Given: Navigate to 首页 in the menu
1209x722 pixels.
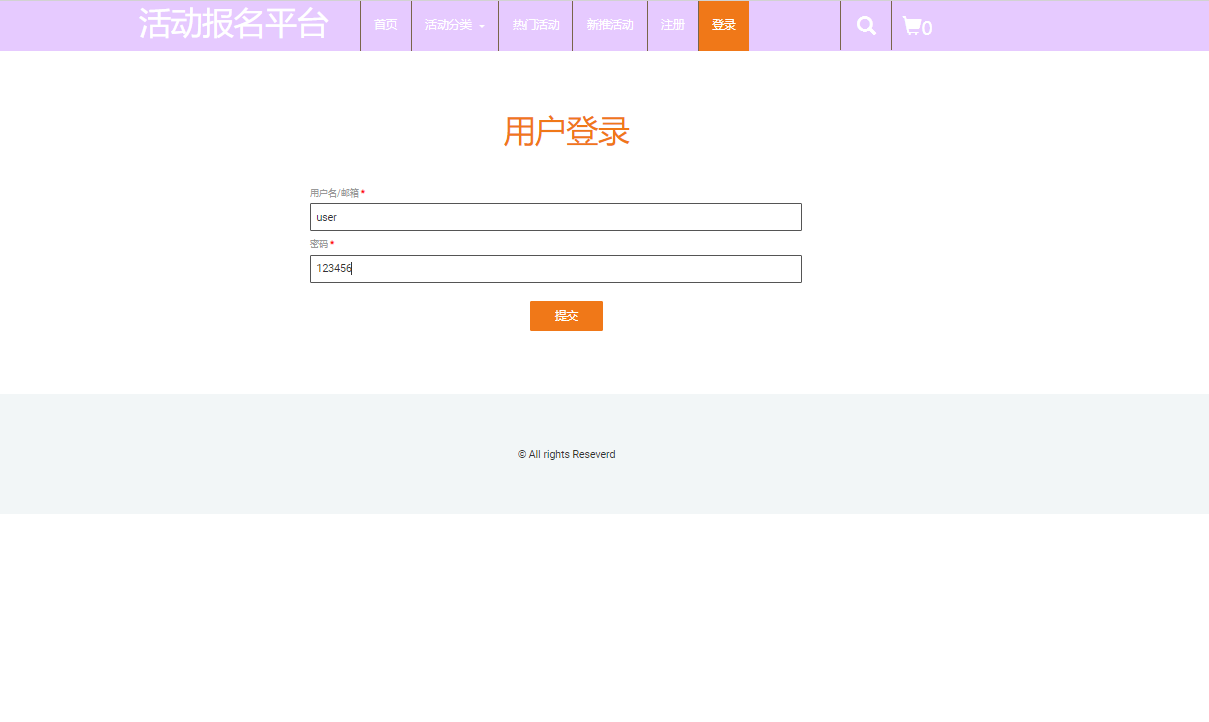Looking at the screenshot, I should [x=385, y=26].
